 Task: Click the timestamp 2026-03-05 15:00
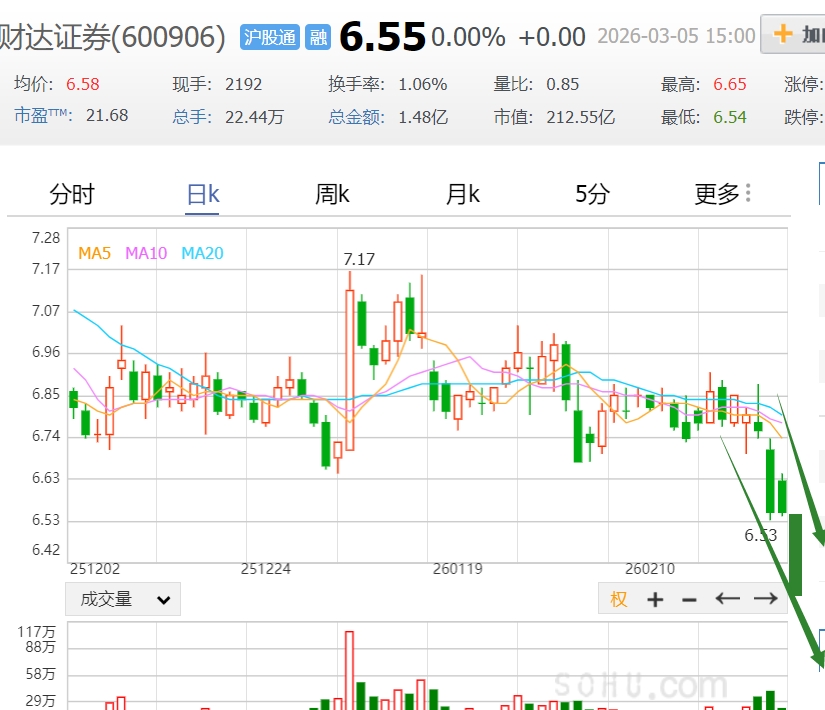pyautogui.click(x=676, y=36)
